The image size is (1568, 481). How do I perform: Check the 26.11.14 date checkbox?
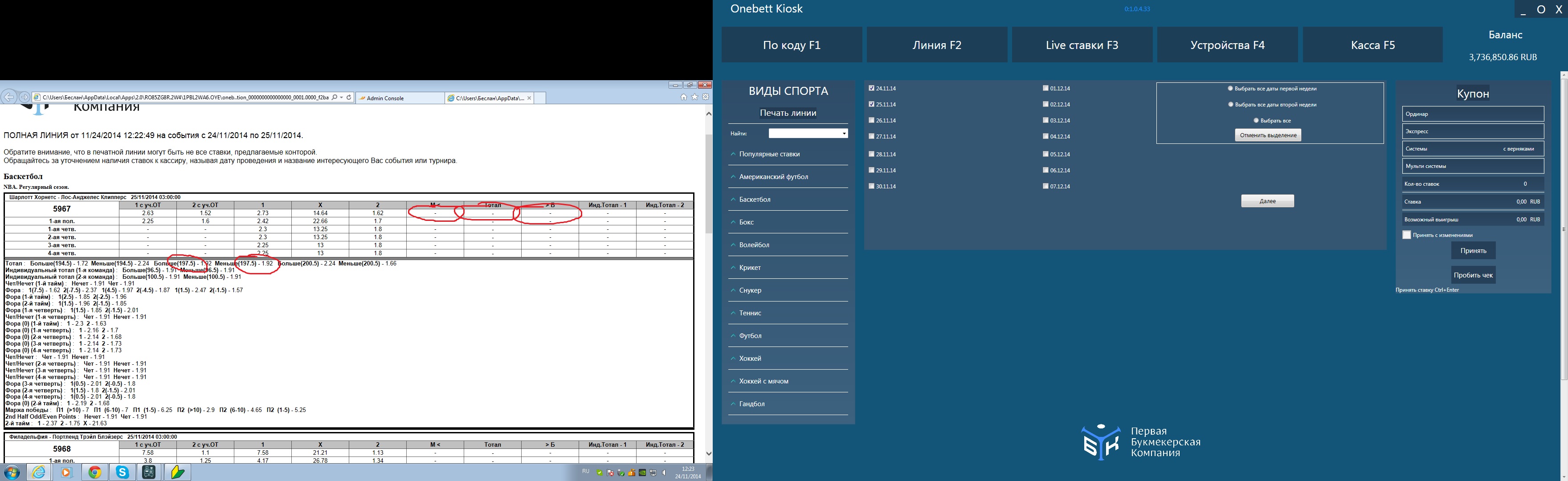pos(872,121)
